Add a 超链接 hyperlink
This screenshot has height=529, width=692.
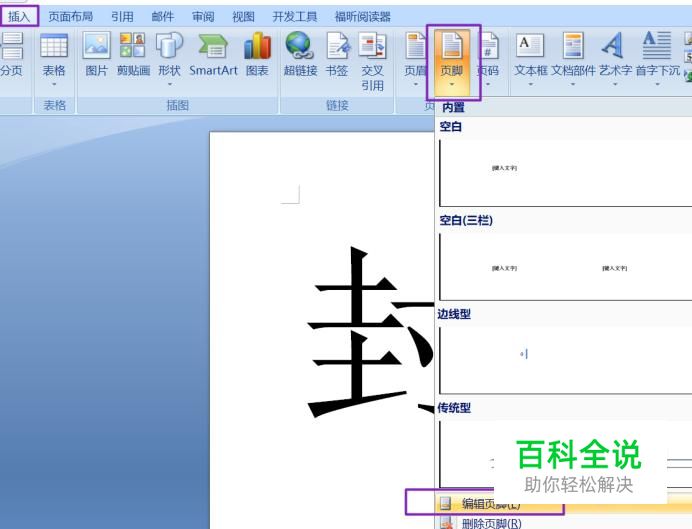coord(301,55)
